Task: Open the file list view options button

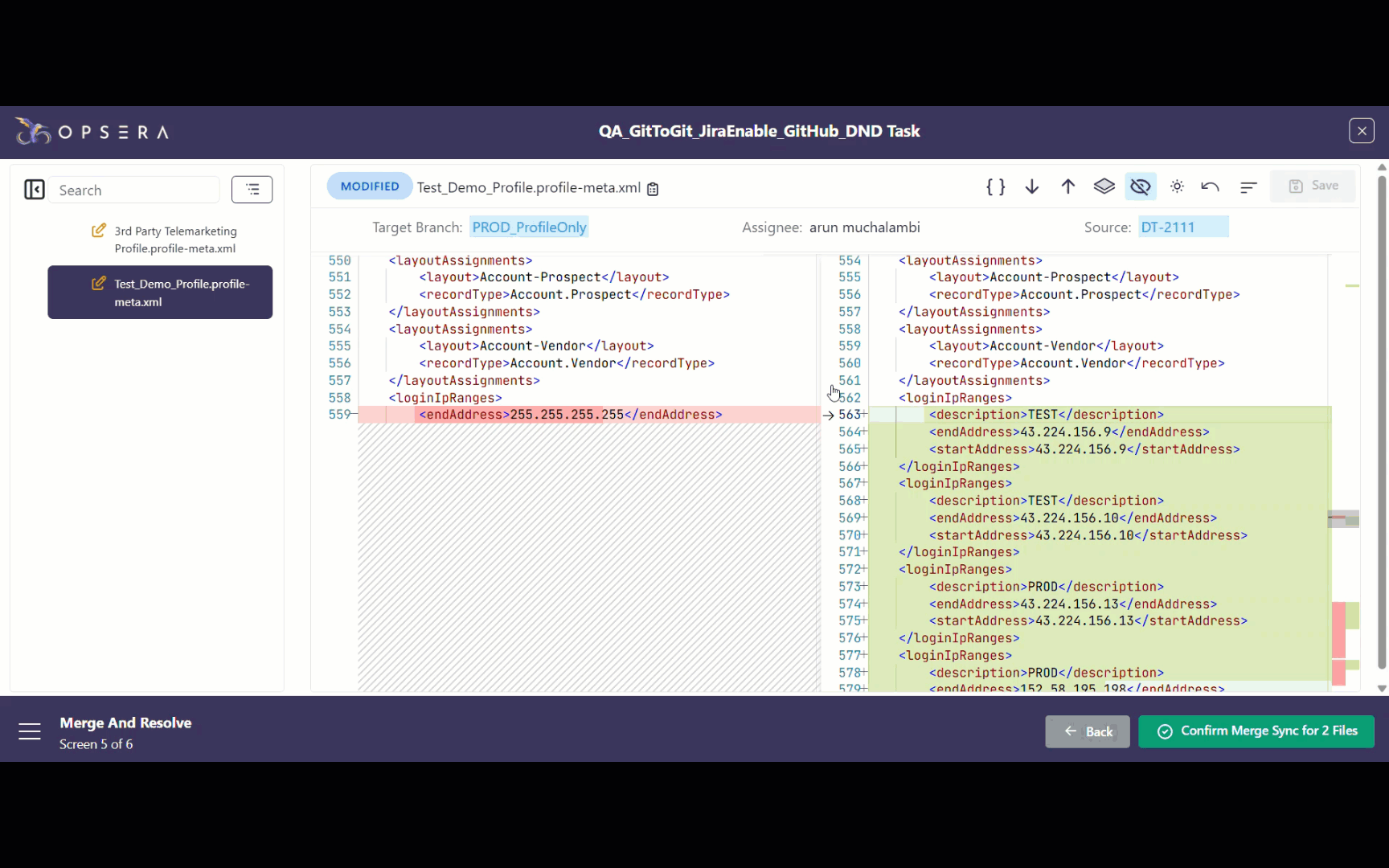Action: point(252,190)
